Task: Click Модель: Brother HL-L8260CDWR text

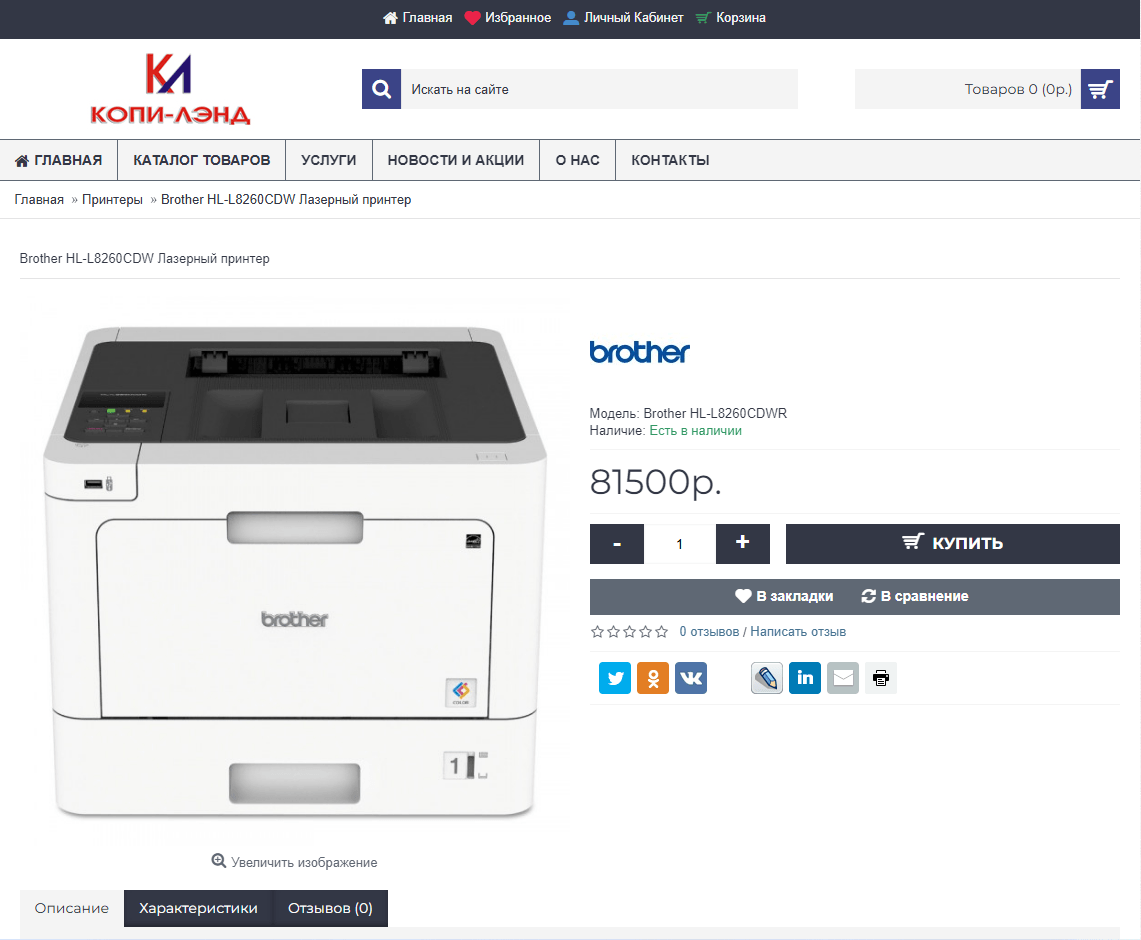Action: click(x=688, y=413)
